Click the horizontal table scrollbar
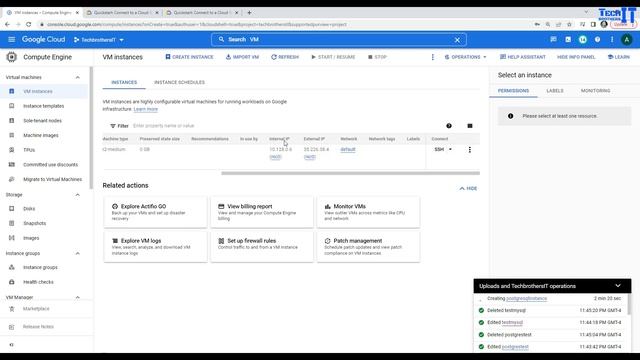Screen dimensions: 640x360 (x=350, y=173)
